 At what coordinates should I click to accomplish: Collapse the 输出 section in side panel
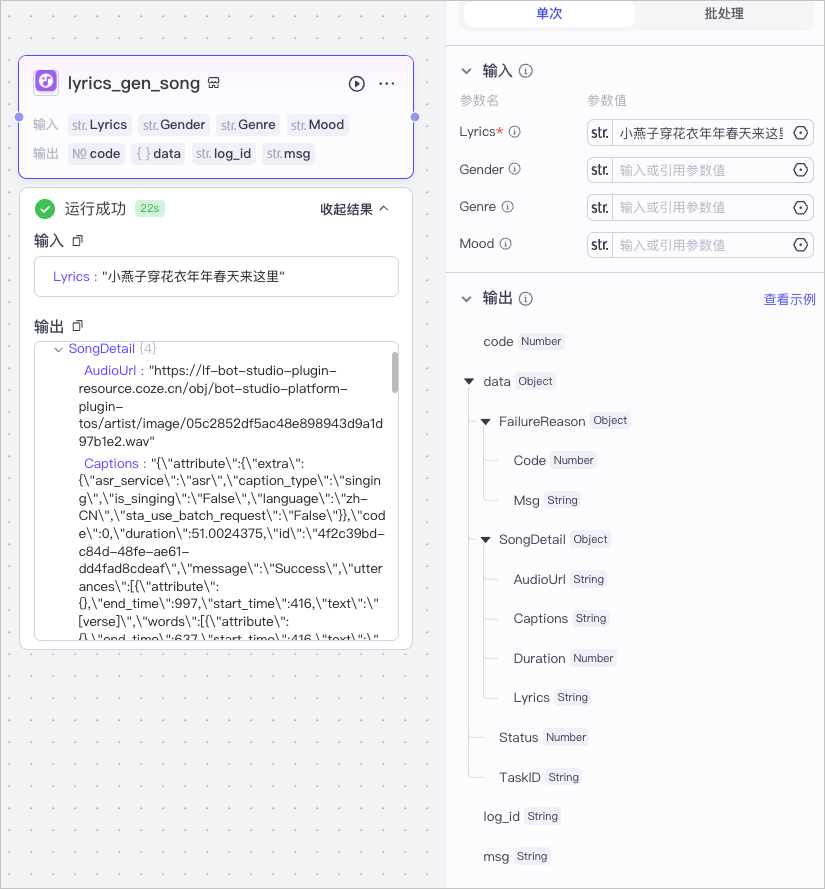pyautogui.click(x=466, y=299)
